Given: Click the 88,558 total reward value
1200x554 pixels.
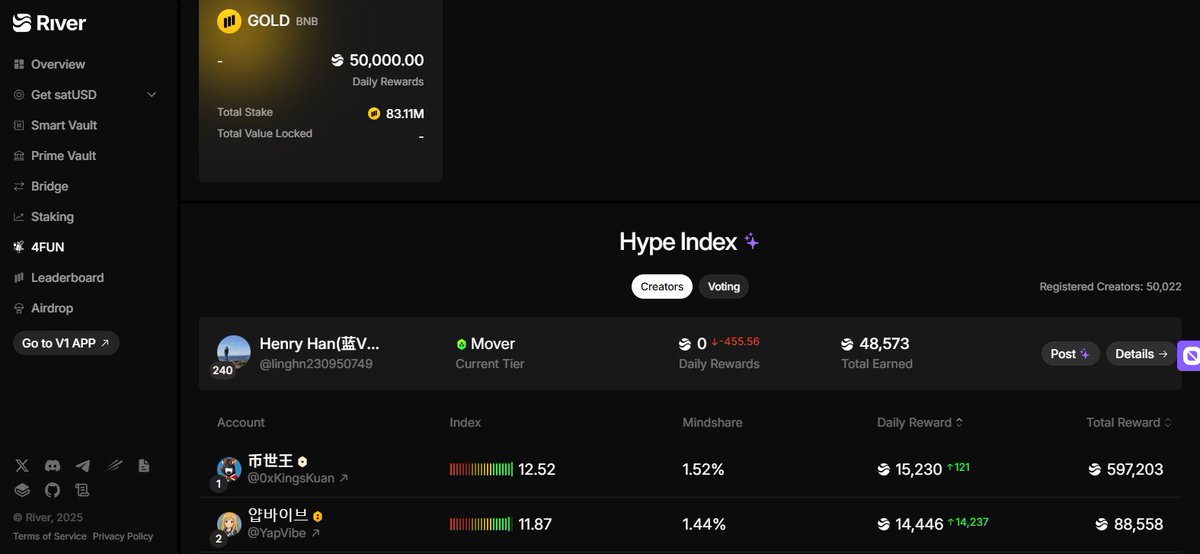Looking at the screenshot, I should 1139,524.
